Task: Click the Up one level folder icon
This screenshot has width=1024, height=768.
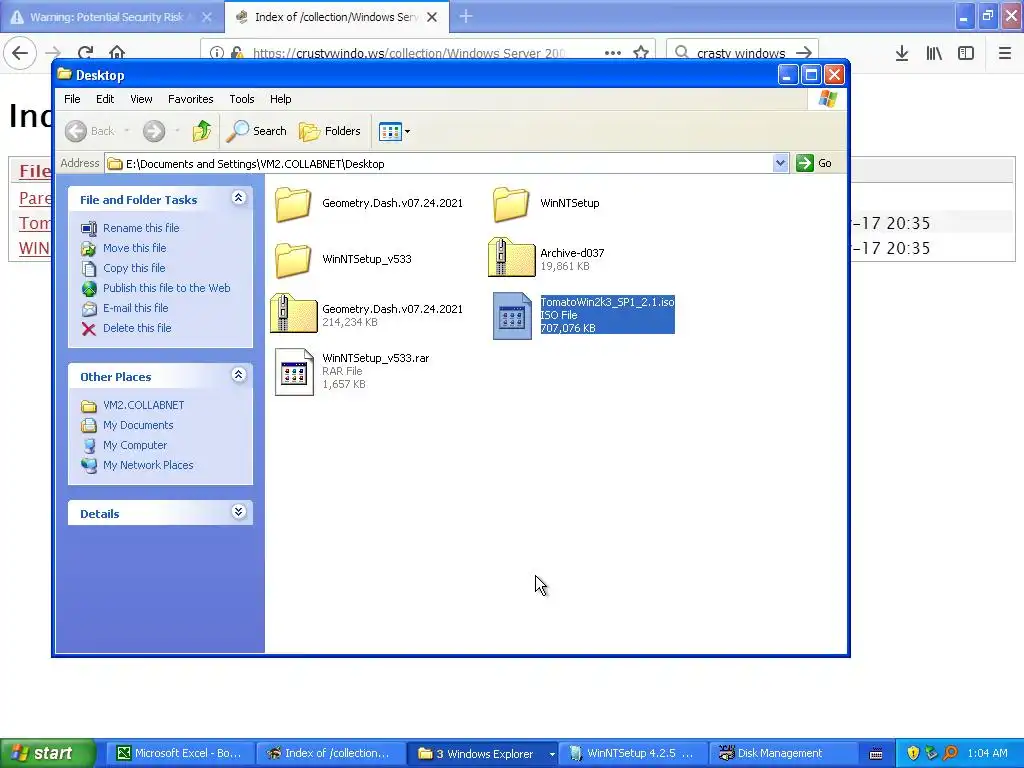Action: click(202, 131)
